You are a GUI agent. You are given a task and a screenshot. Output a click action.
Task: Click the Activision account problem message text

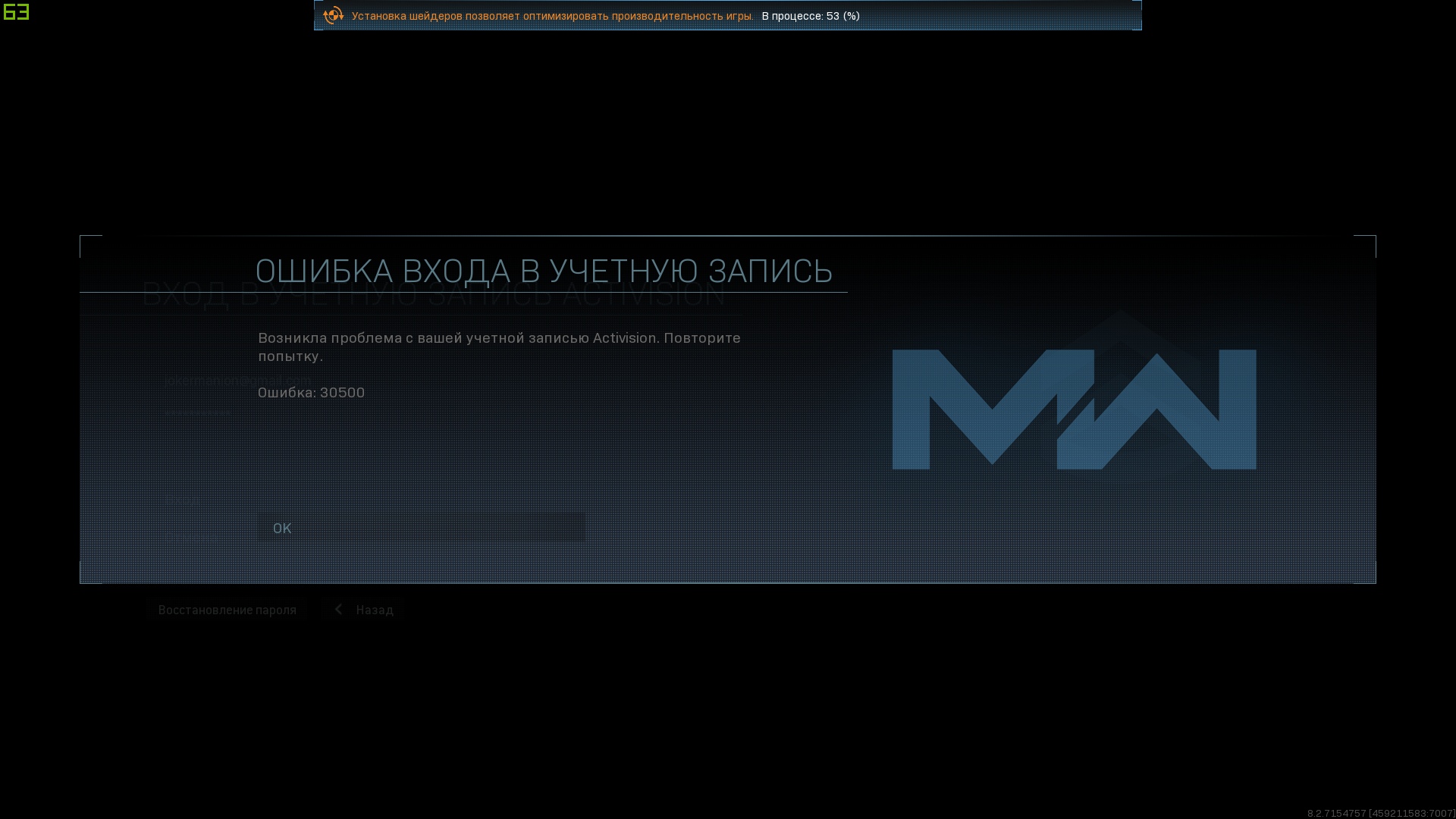498,347
